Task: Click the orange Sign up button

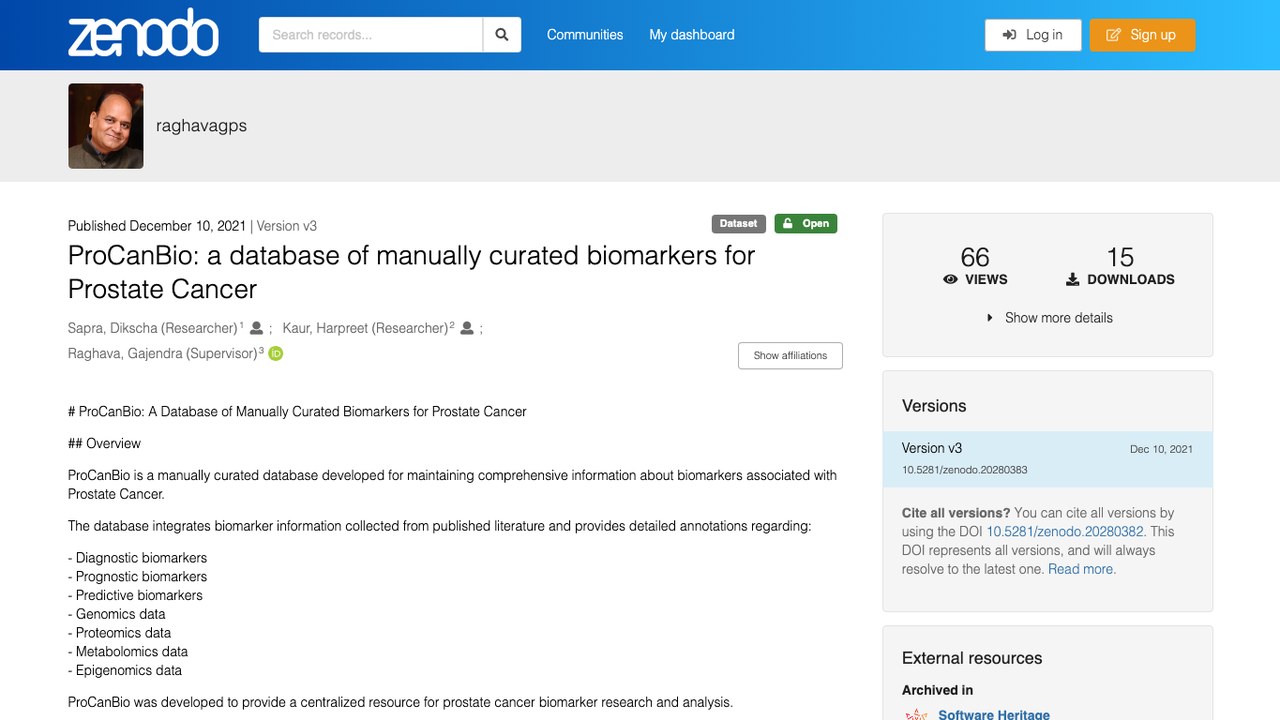Action: coord(1142,35)
